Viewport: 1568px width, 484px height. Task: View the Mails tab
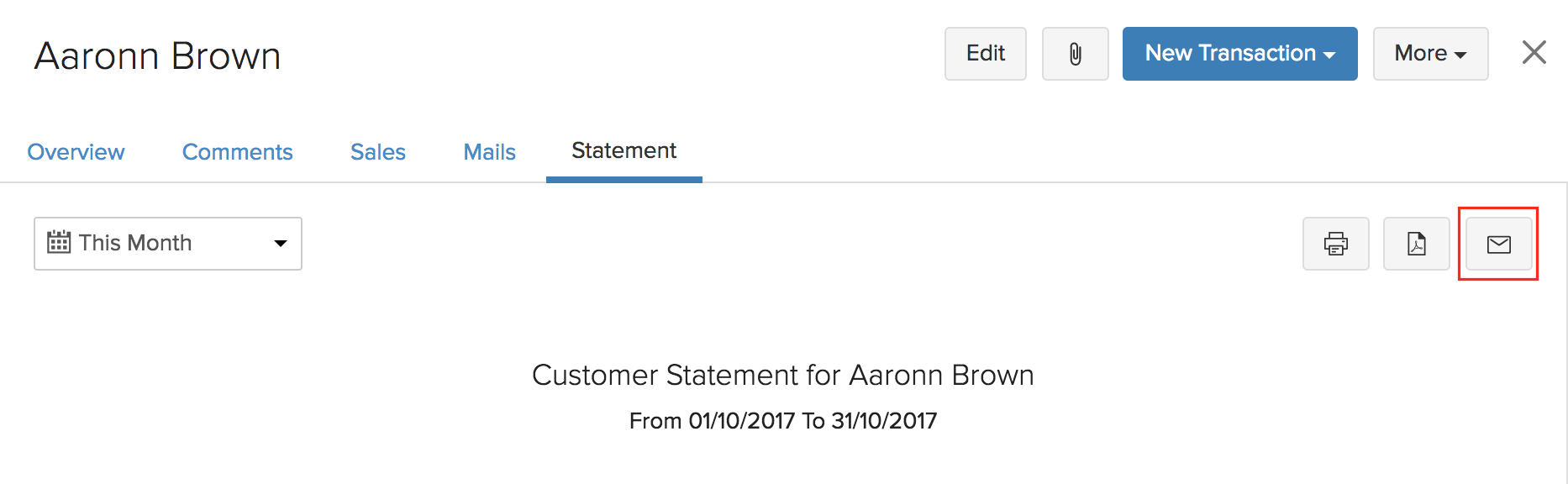[489, 152]
